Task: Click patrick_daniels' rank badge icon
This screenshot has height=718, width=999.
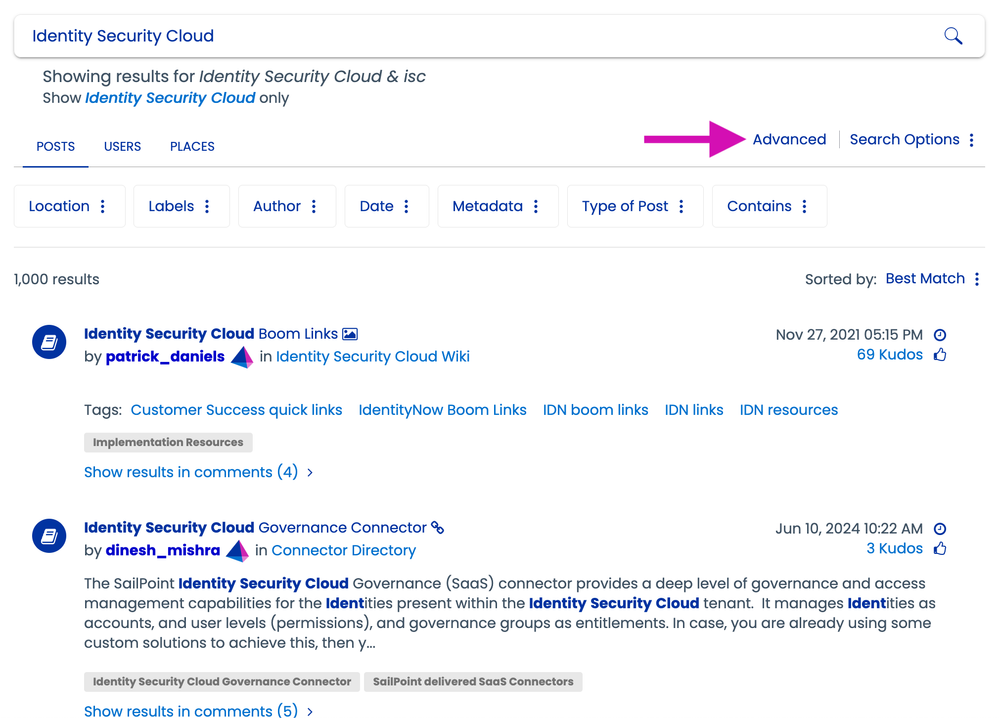Action: point(242,357)
